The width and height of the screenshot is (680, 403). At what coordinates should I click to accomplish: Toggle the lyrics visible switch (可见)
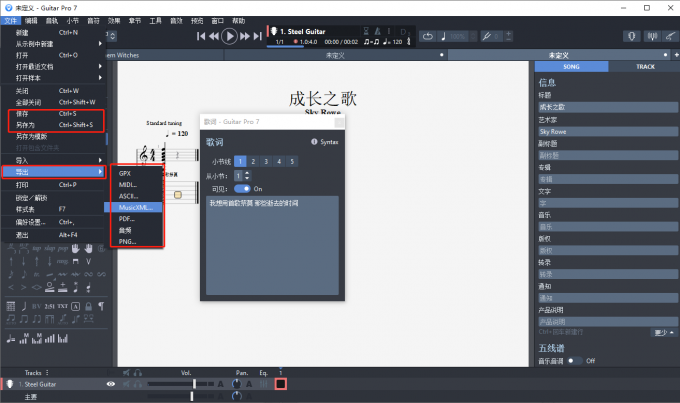(241, 188)
